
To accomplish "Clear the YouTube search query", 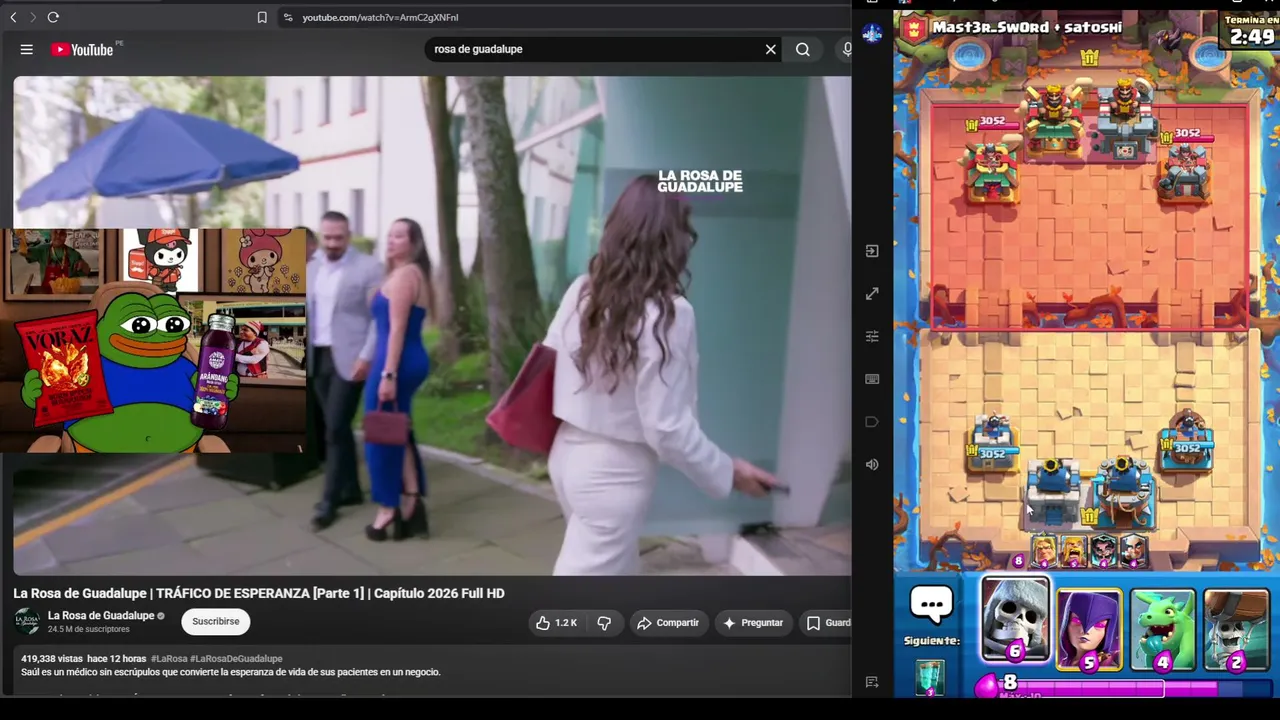I will 770,49.
